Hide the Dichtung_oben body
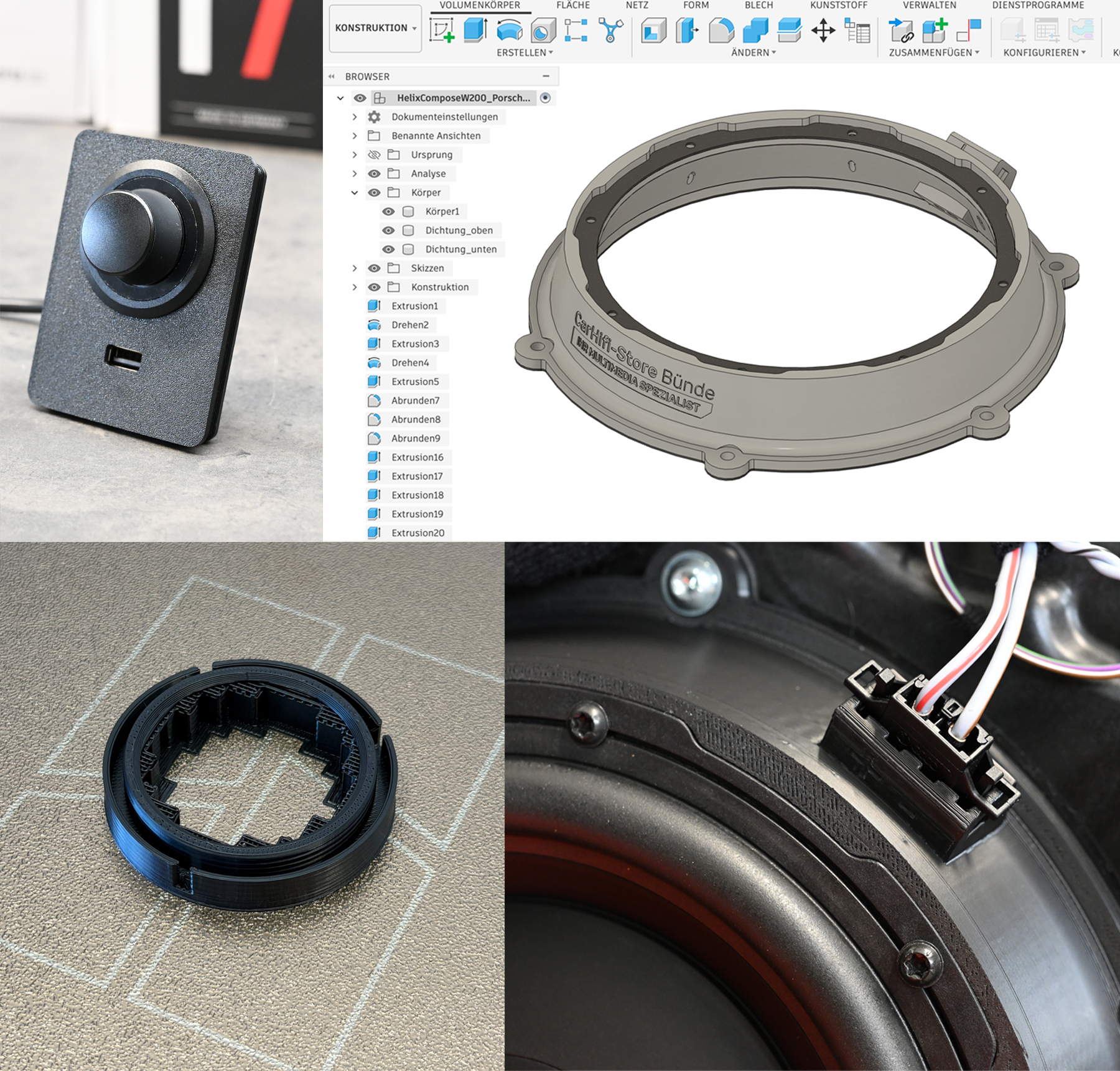This screenshot has width=1120, height=1071. coord(388,230)
